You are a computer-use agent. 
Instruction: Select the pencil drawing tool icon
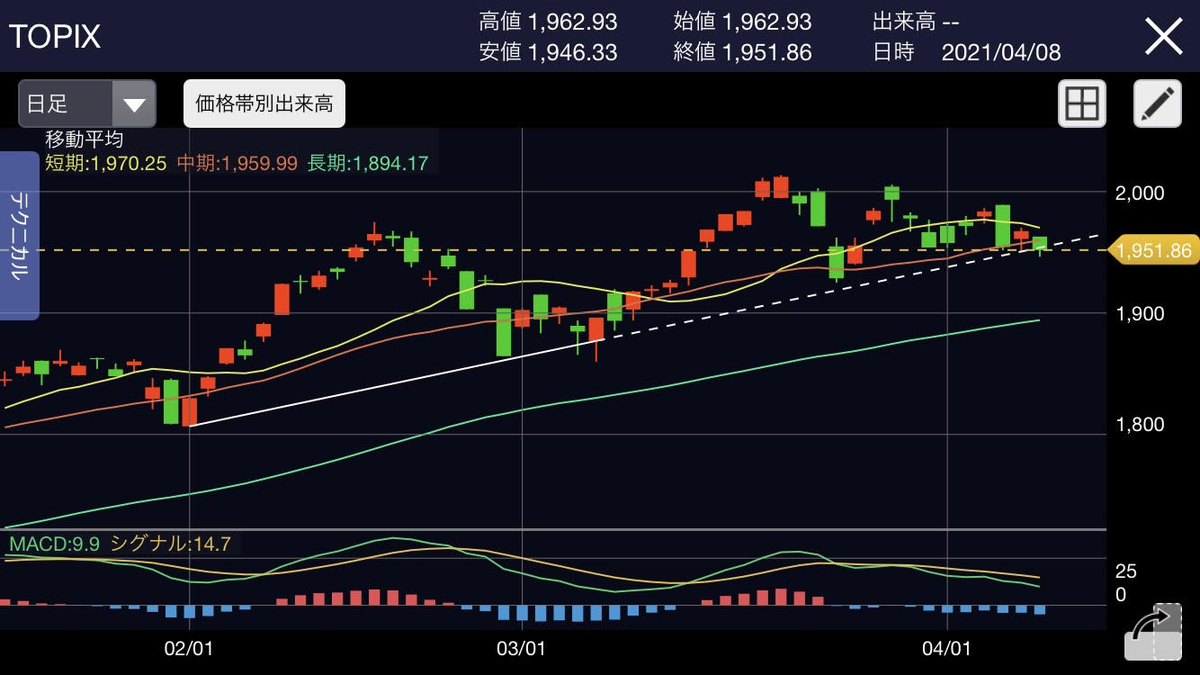tap(1157, 104)
